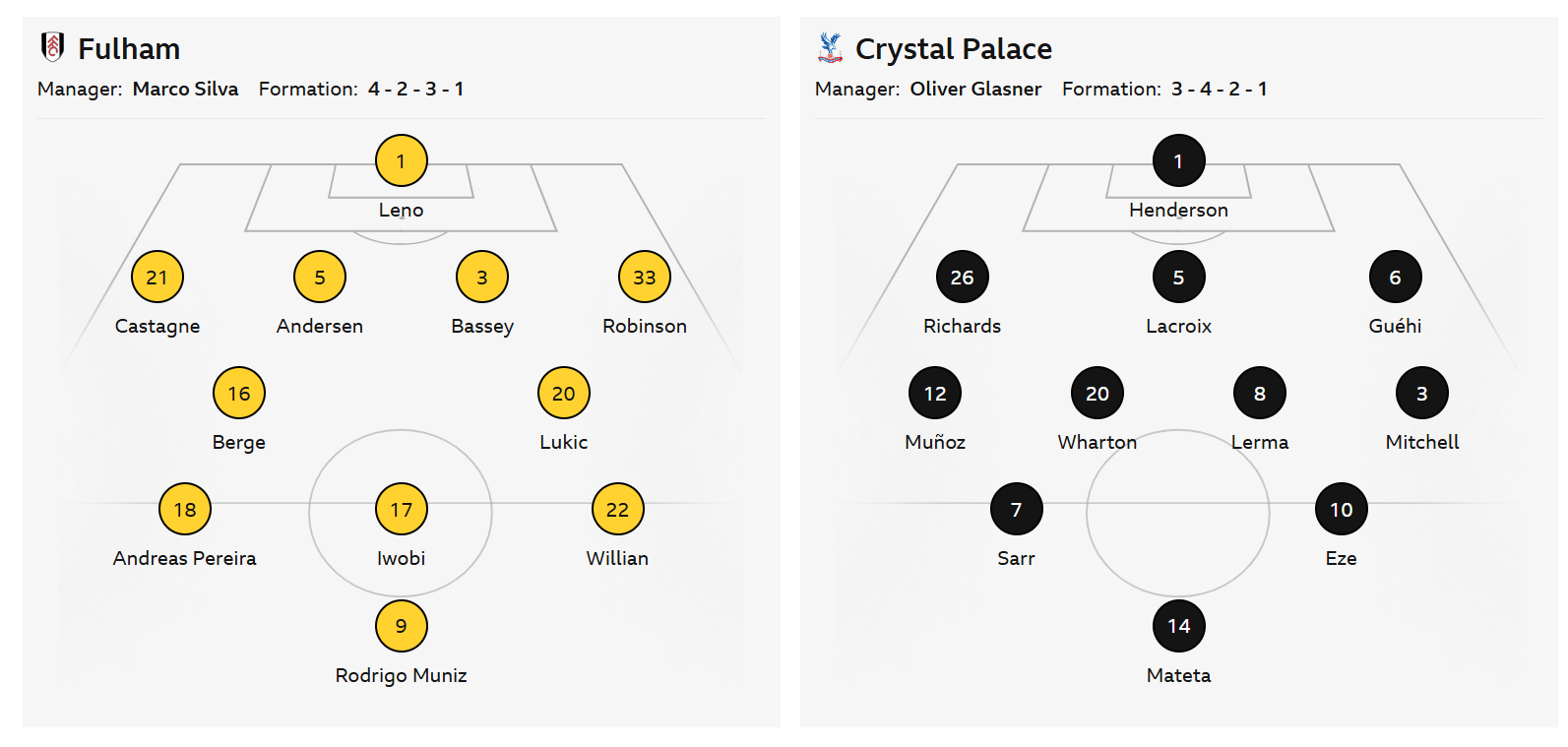Viewport: 1568px width, 747px height.
Task: Click the Fulham club crest icon
Action: tap(53, 46)
